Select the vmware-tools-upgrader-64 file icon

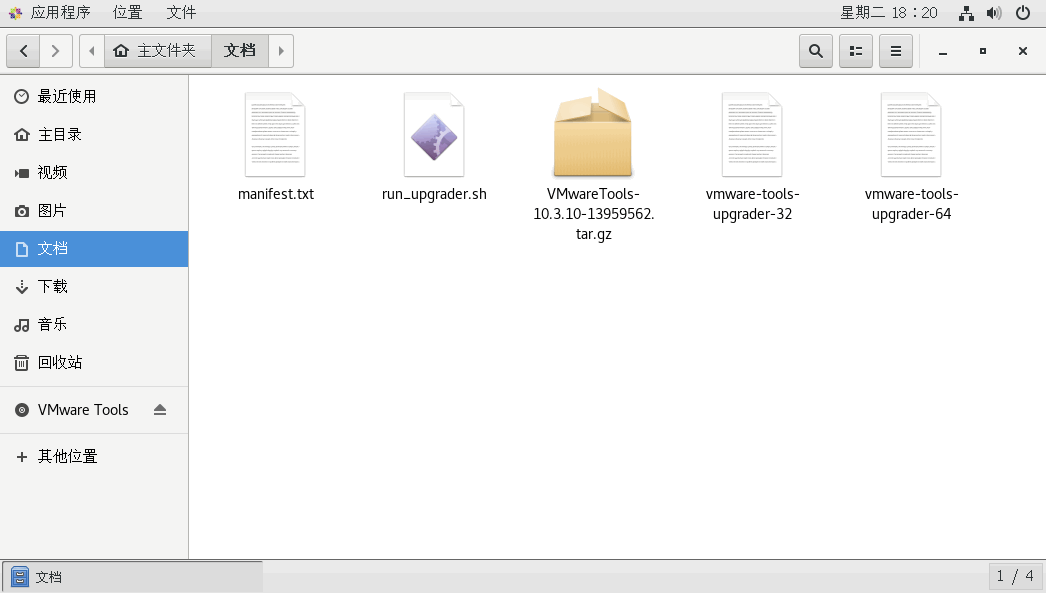click(911, 135)
